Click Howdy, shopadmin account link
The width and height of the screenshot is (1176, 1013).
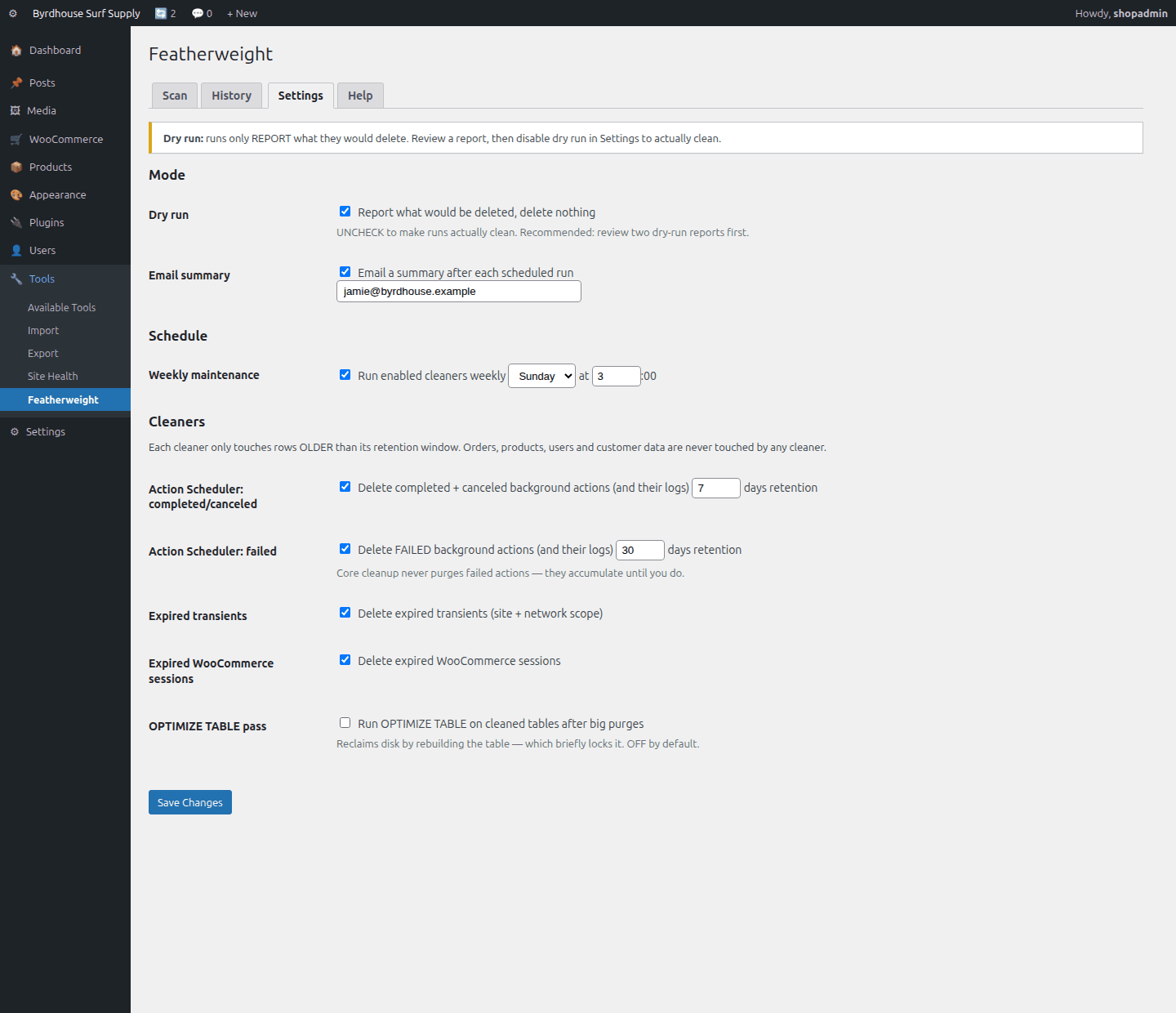1121,14
